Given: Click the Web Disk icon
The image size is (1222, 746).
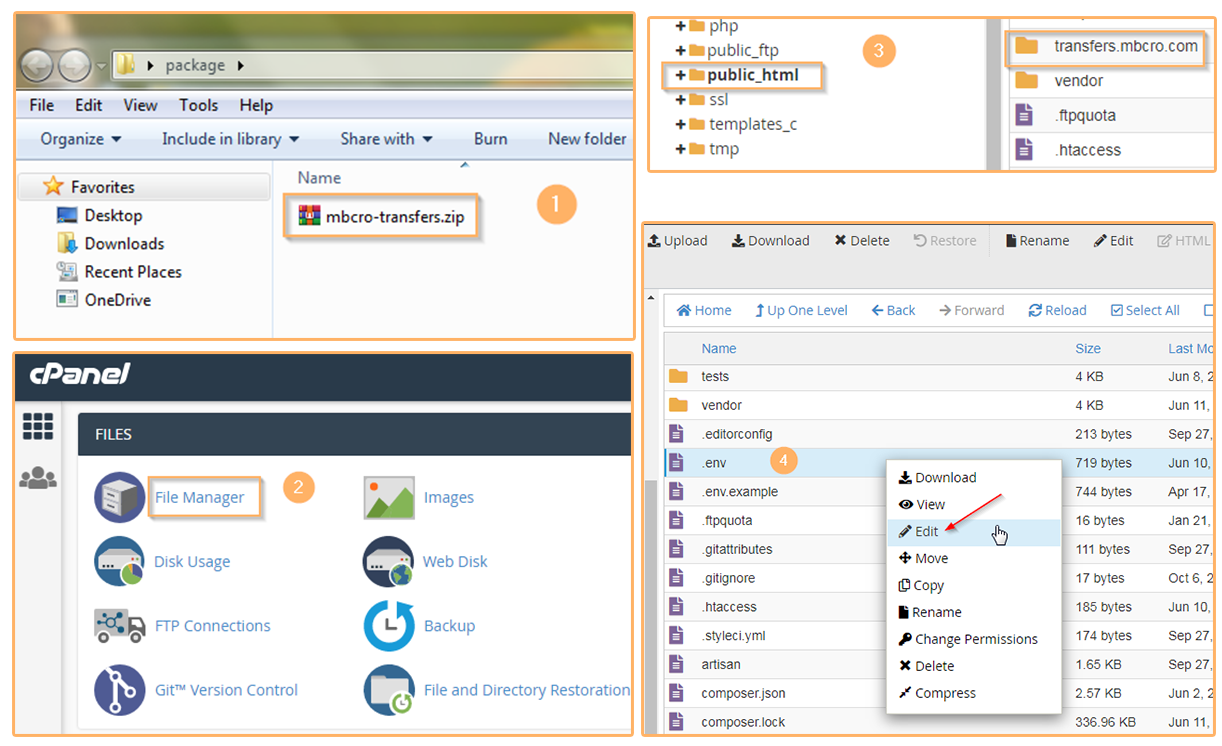Looking at the screenshot, I should click(389, 561).
